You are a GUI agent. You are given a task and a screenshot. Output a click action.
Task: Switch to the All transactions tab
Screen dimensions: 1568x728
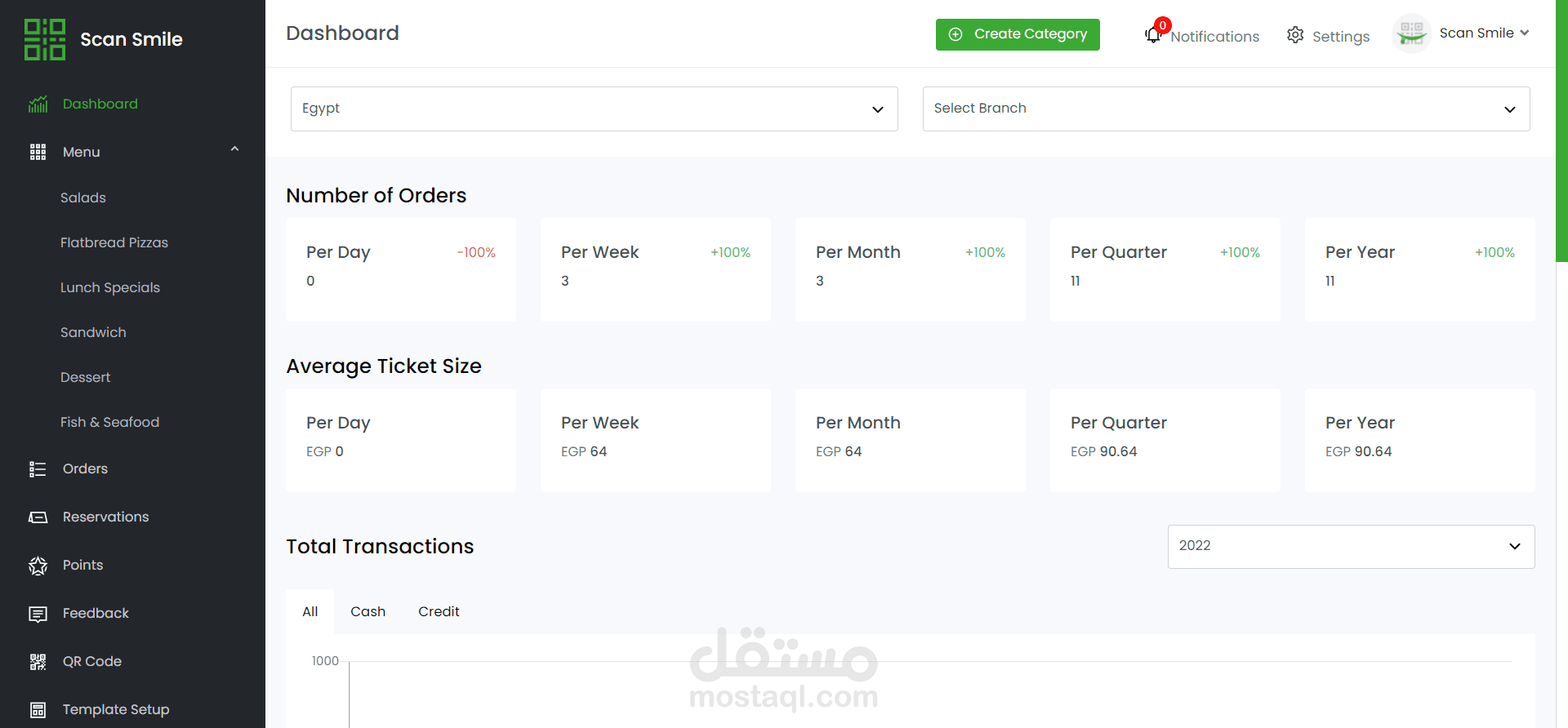(x=310, y=611)
